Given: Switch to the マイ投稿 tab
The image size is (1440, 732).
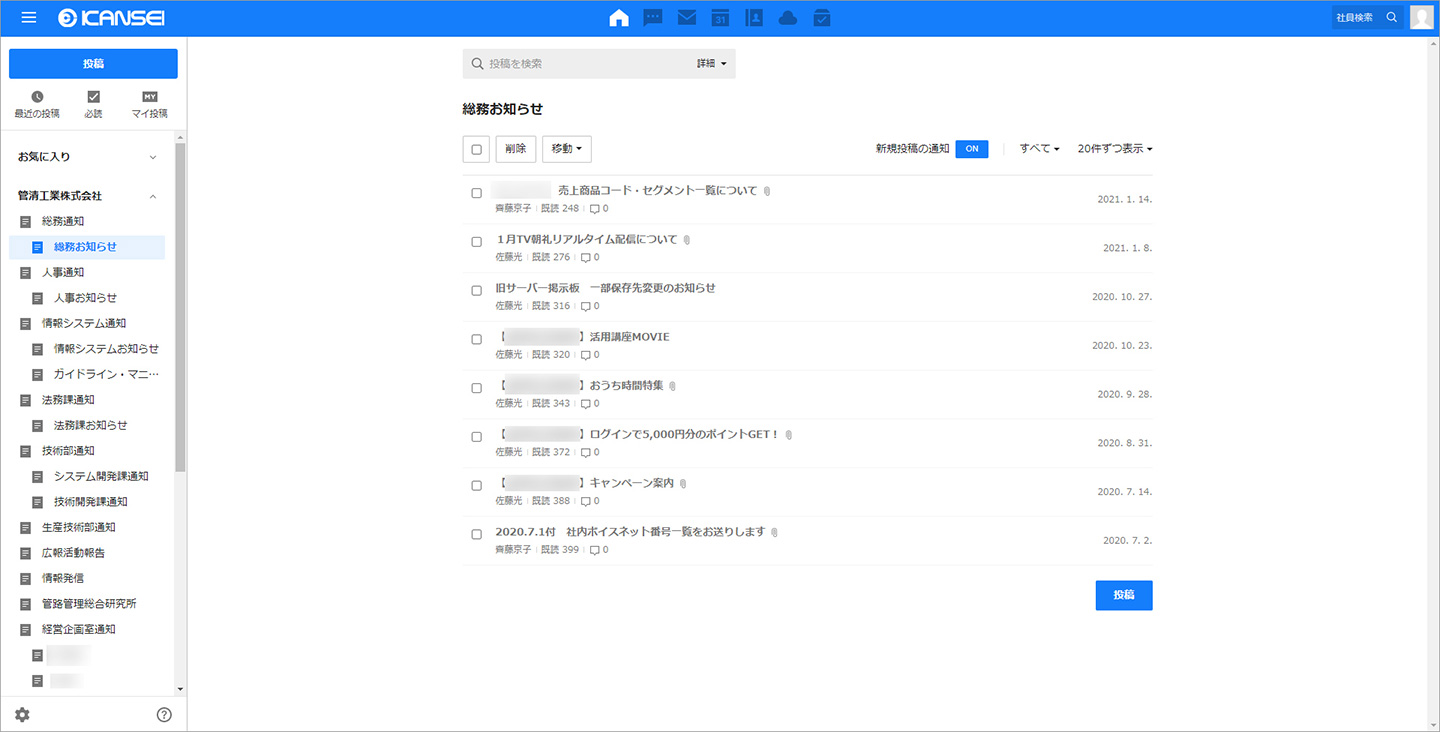Looking at the screenshot, I should [x=149, y=104].
